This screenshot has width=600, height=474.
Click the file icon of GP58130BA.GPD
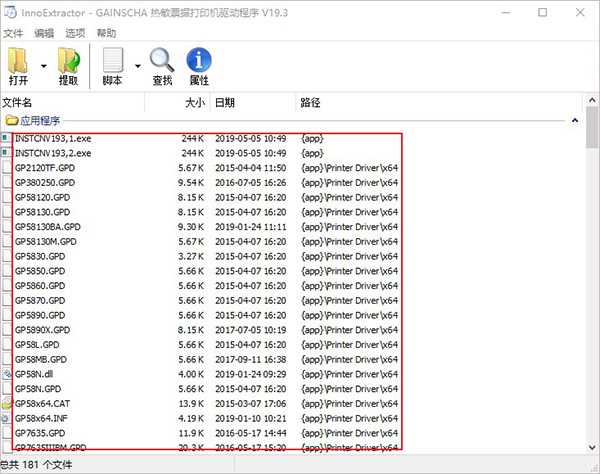pos(7,226)
